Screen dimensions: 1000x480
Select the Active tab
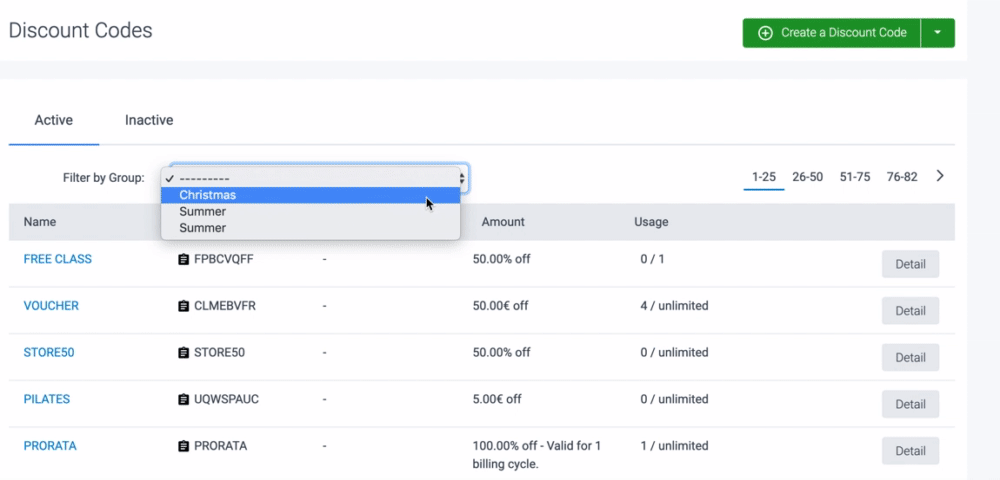click(x=54, y=120)
